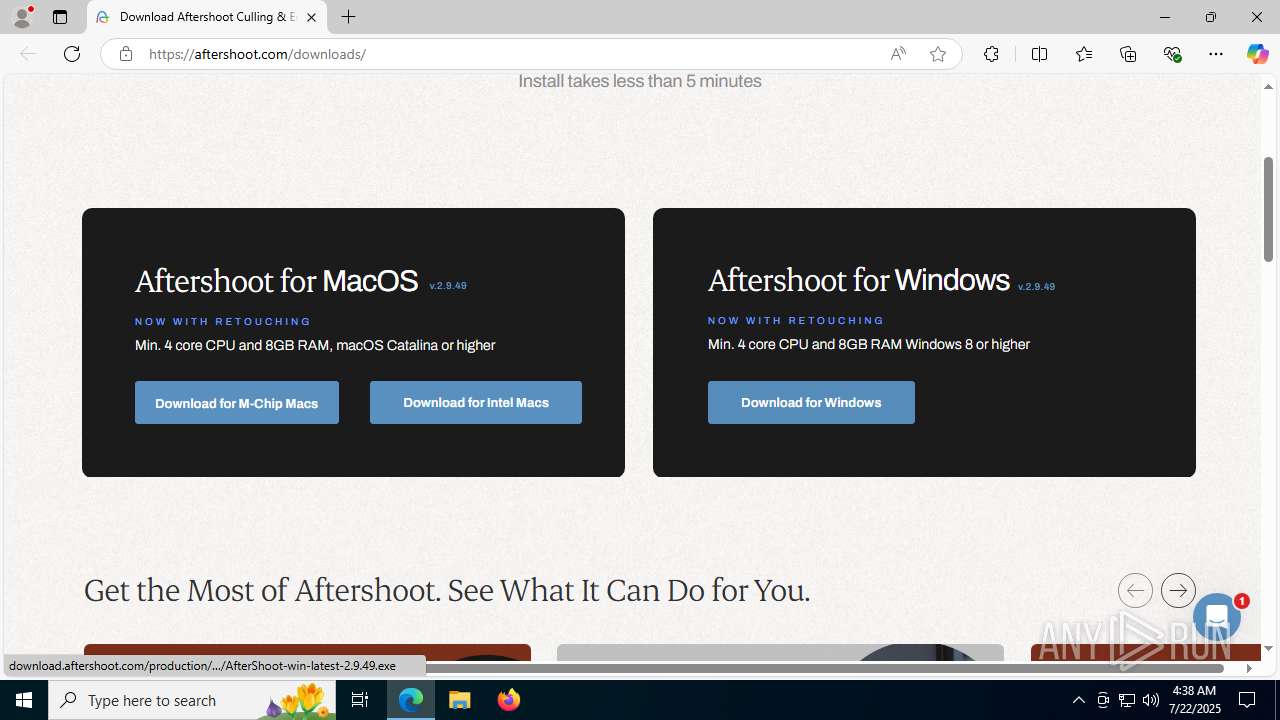The image size is (1280, 720).
Task: Open Extensions puzzle icon
Action: click(991, 54)
